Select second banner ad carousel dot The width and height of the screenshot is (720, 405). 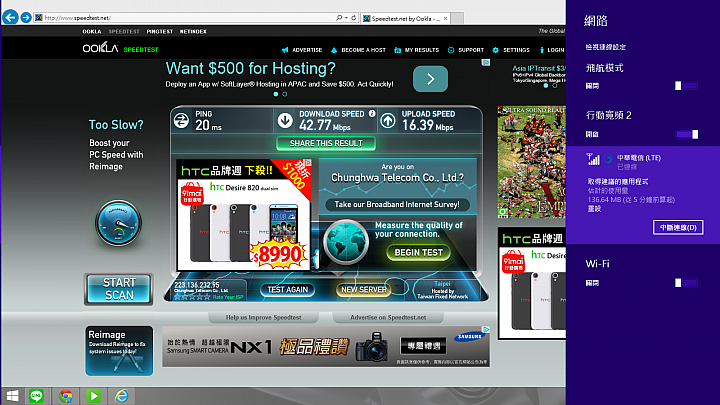coord(285,94)
